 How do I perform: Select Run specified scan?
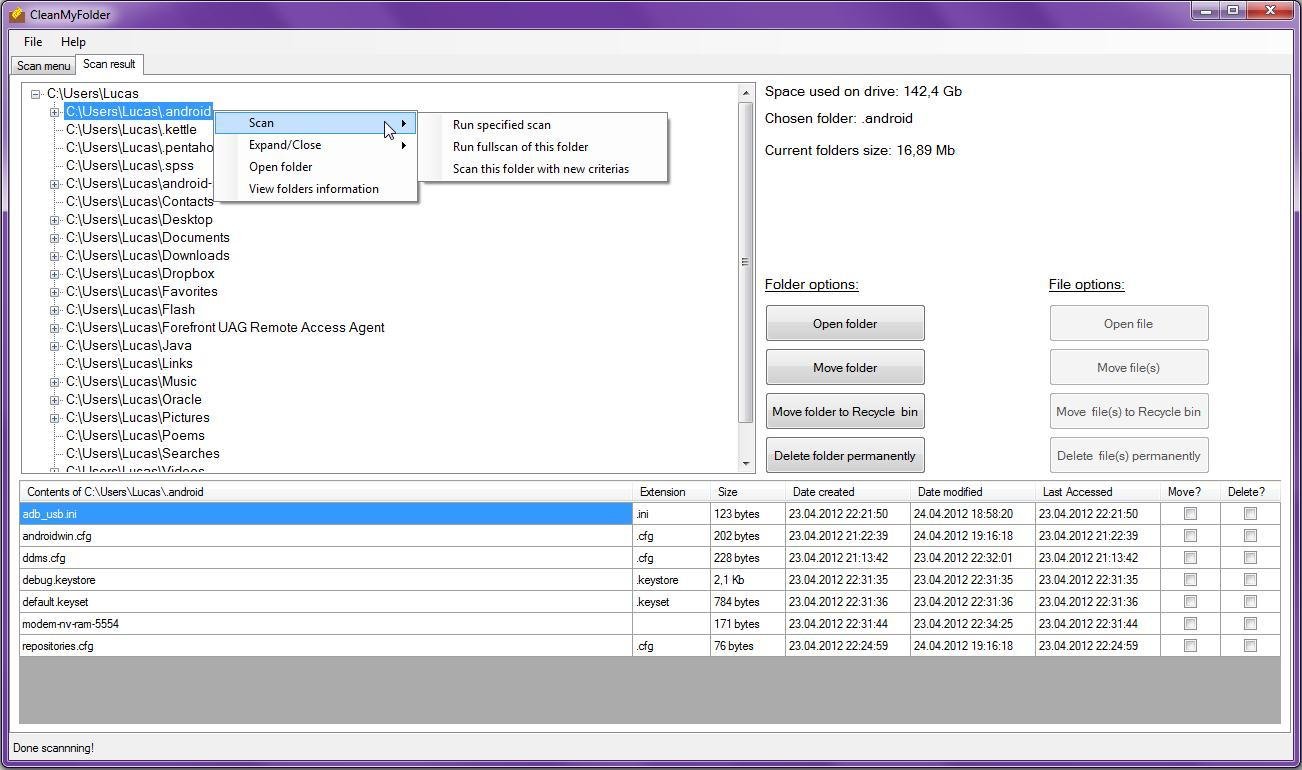tap(542, 125)
